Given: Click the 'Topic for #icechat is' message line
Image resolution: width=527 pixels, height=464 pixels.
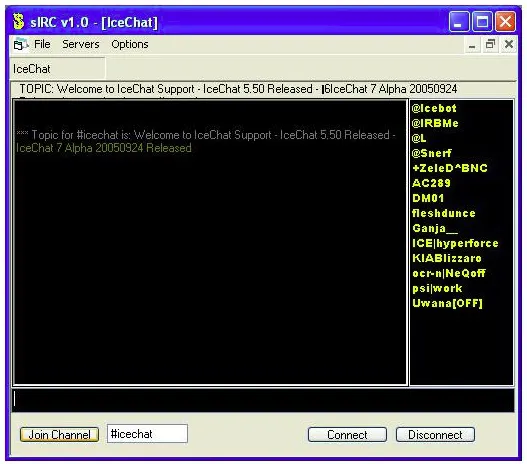Looking at the screenshot, I should (206, 135).
